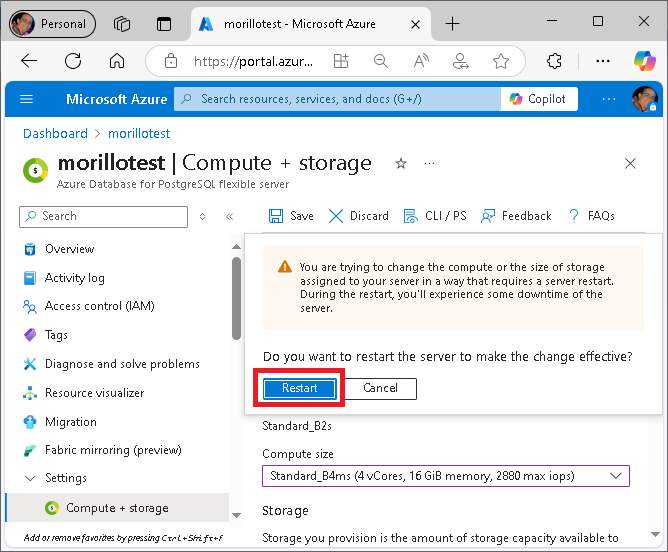Click the morillotest breadcrumb link
This screenshot has width=668, height=552.
click(139, 134)
